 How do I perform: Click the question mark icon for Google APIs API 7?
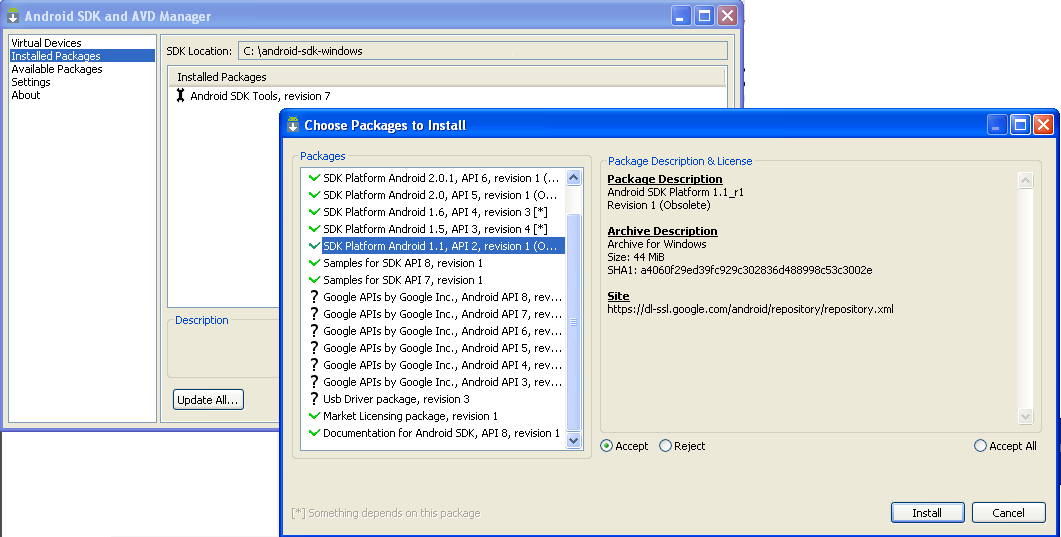click(314, 314)
